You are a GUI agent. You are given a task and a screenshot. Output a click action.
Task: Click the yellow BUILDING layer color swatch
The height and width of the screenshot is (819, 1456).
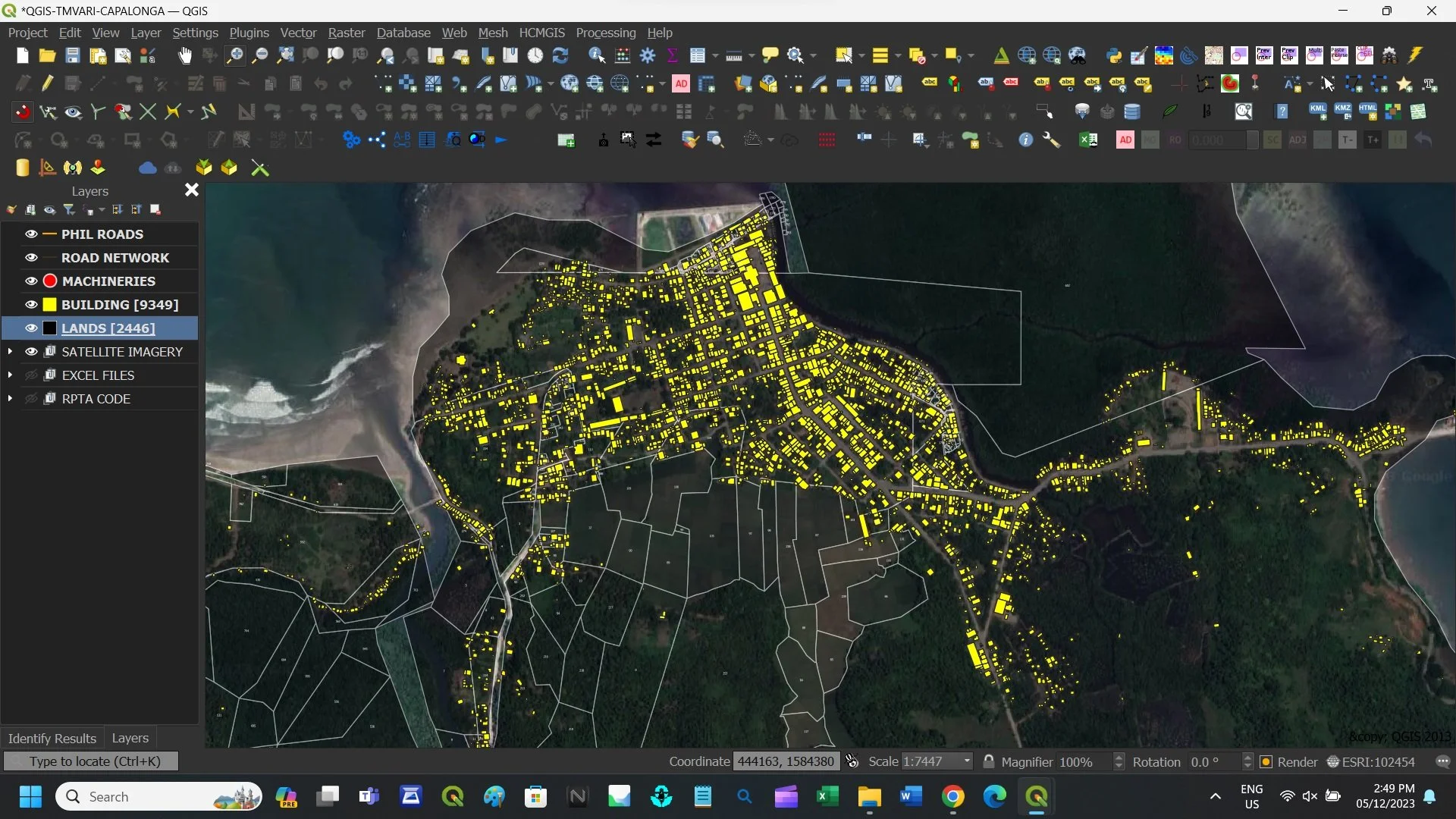click(50, 305)
